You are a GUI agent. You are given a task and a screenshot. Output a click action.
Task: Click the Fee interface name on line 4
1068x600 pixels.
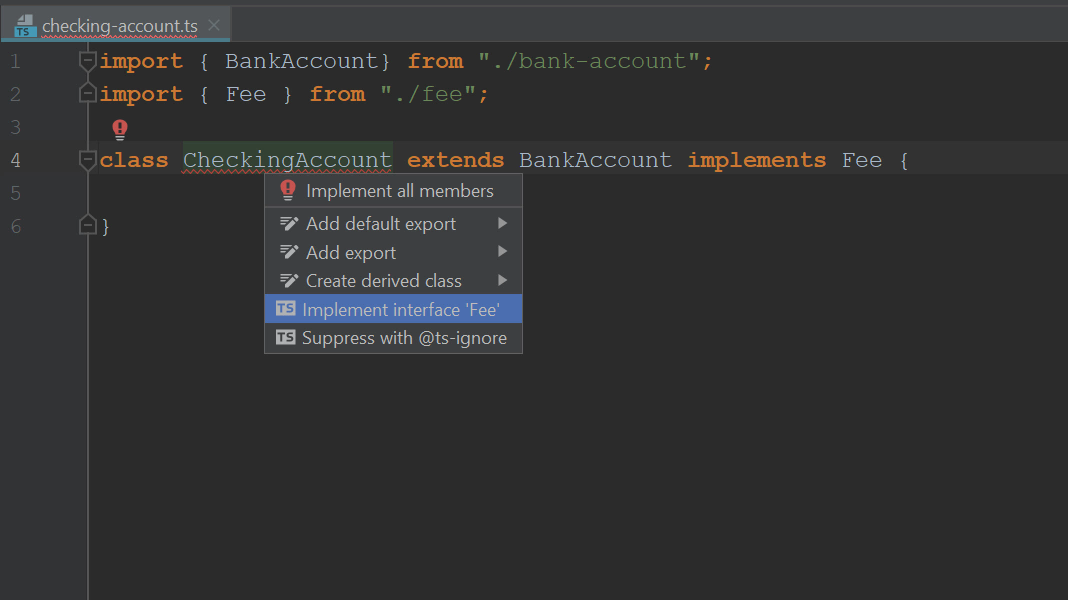click(x=862, y=160)
